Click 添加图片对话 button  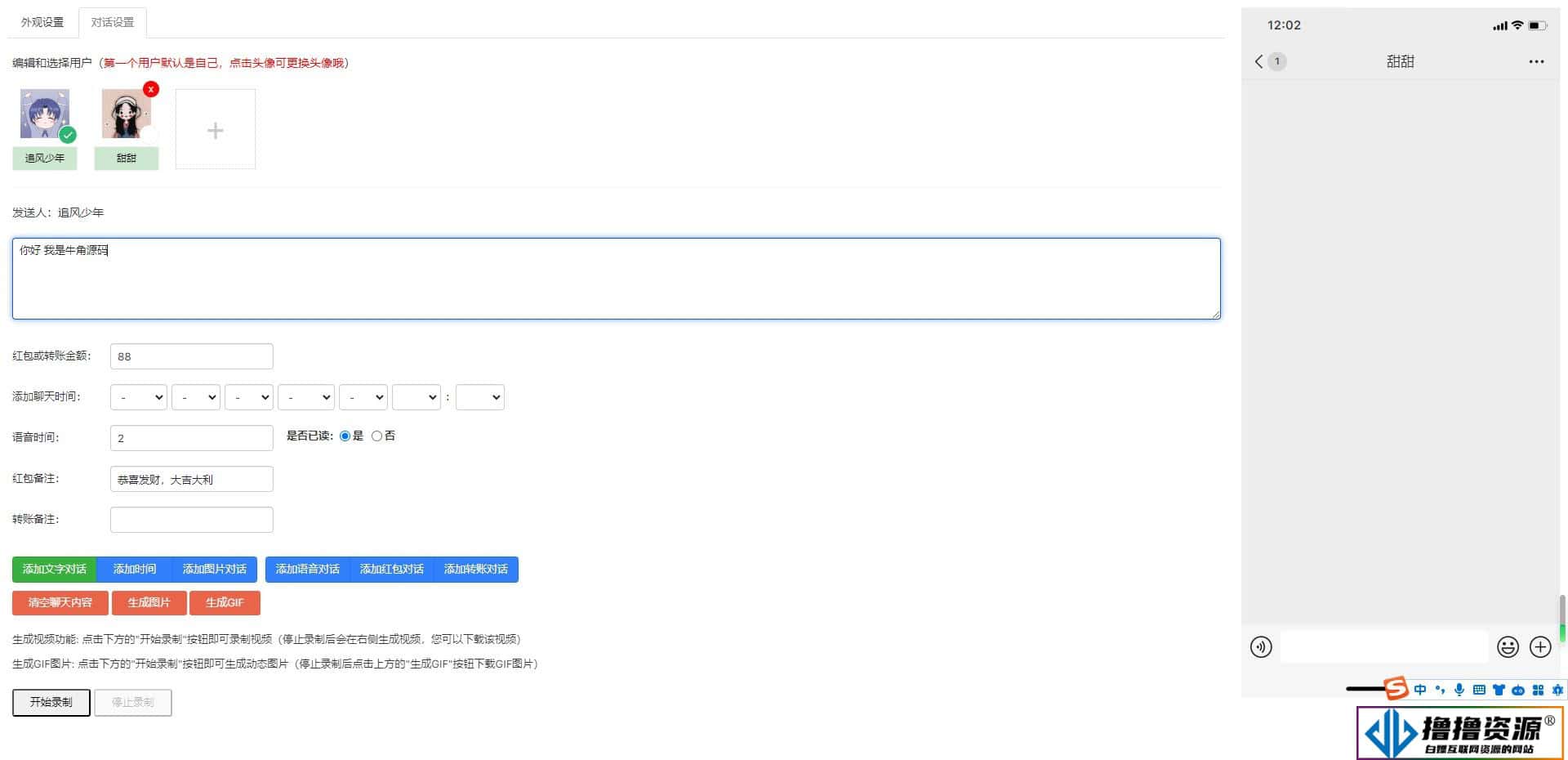(x=215, y=570)
